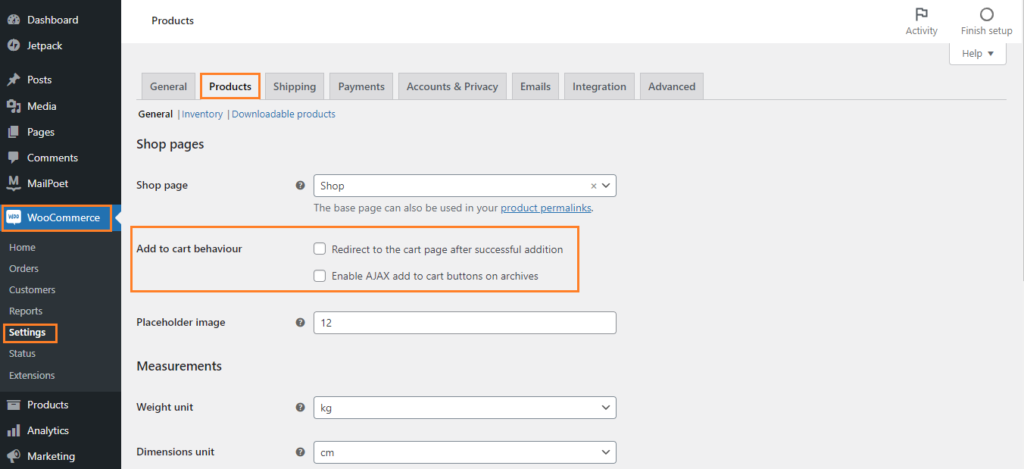Click the Dashboard gauge icon
Image resolution: width=1024 pixels, height=469 pixels.
[14, 20]
